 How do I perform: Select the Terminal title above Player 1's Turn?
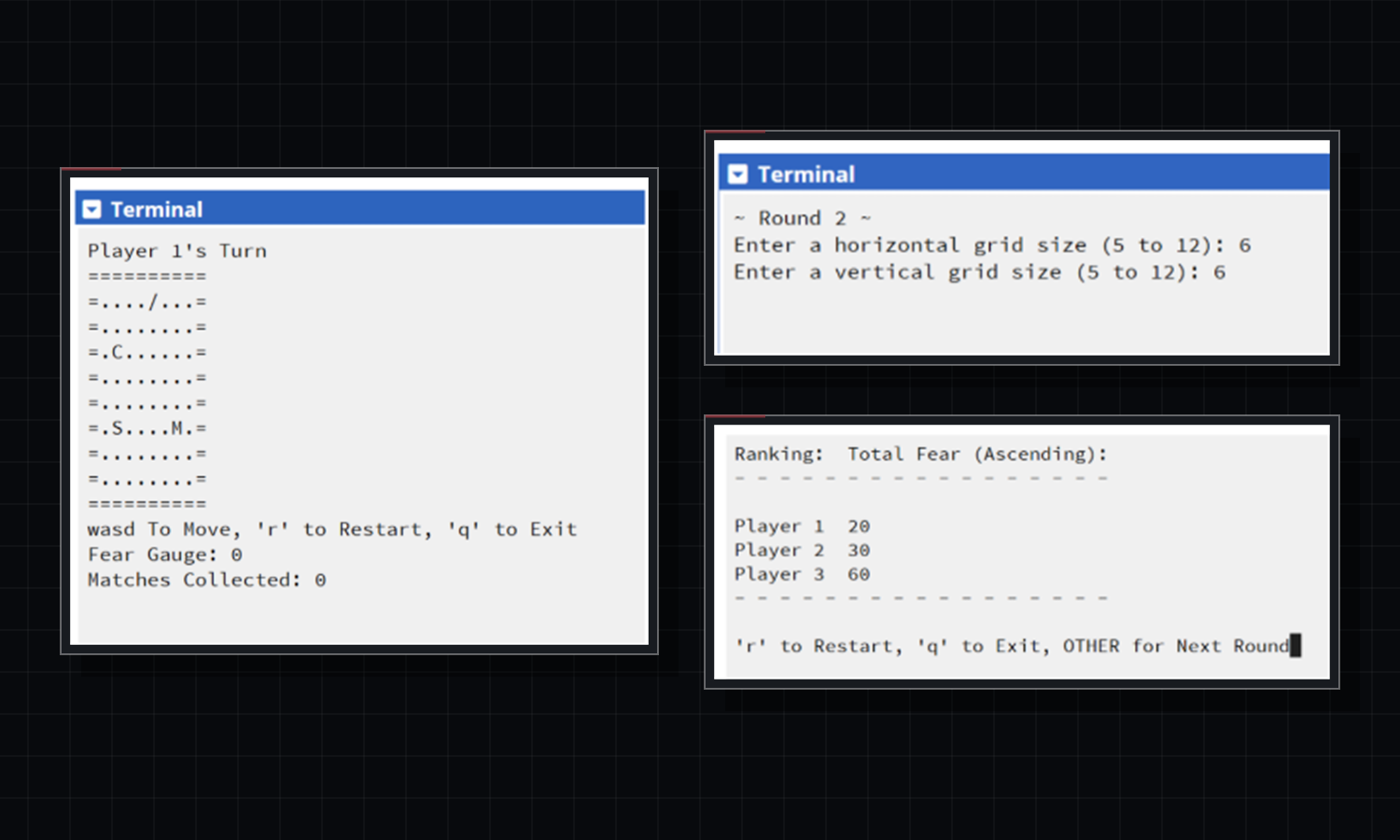(x=156, y=209)
